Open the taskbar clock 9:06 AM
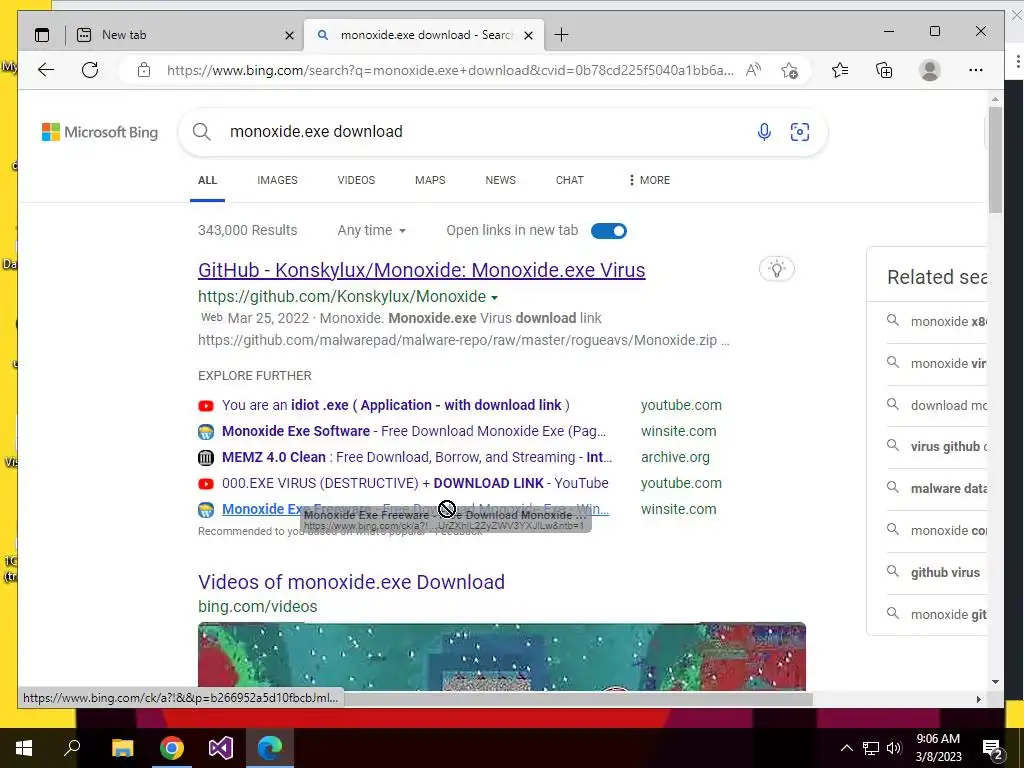The width and height of the screenshot is (1024, 768). [x=938, y=748]
